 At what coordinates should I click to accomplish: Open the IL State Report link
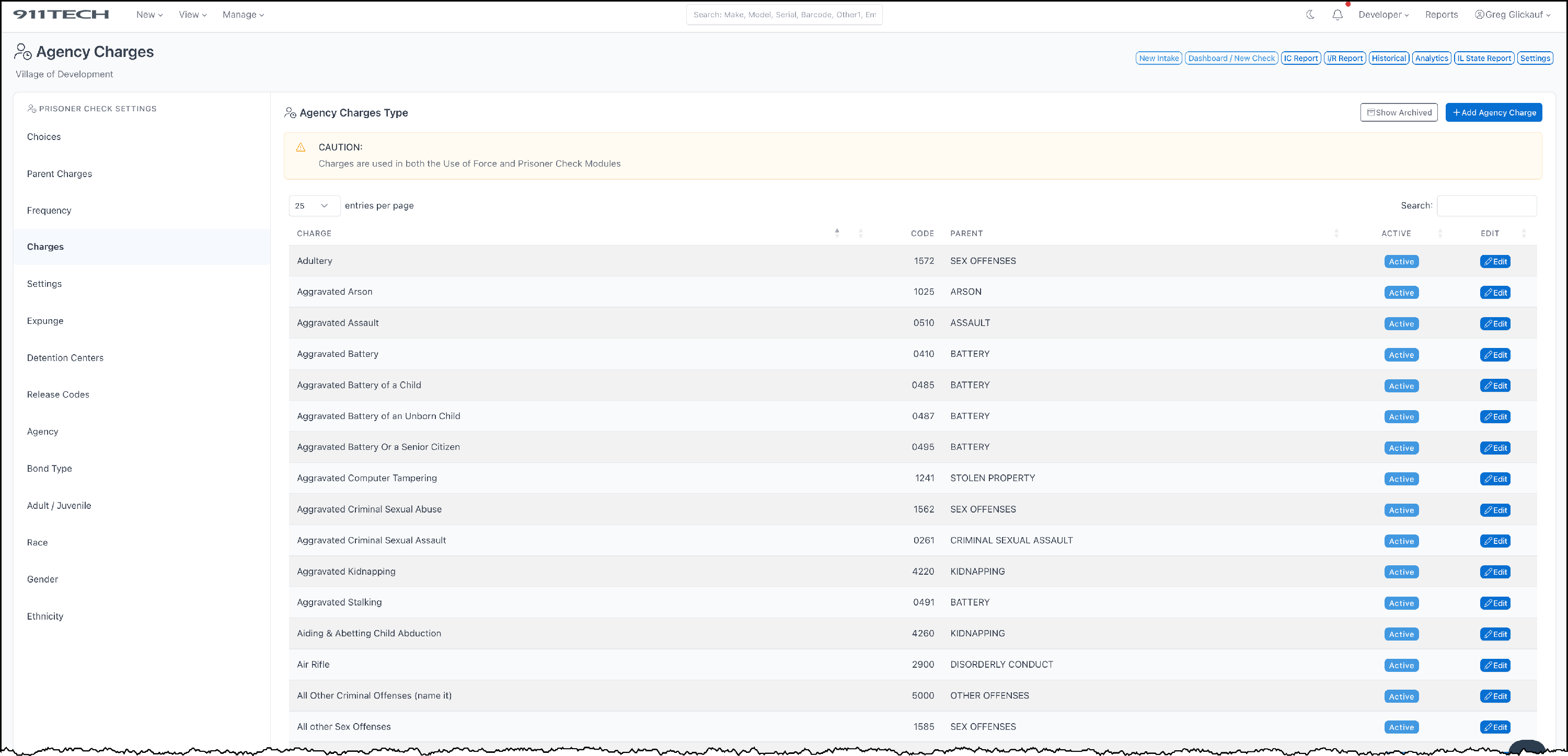coord(1483,59)
